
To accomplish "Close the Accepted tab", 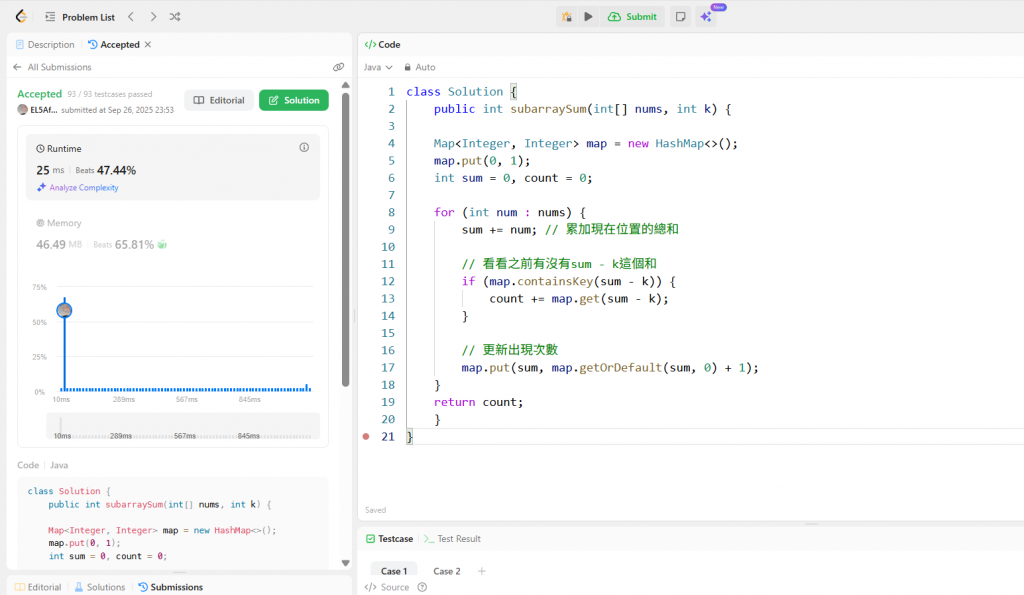I will coord(148,44).
